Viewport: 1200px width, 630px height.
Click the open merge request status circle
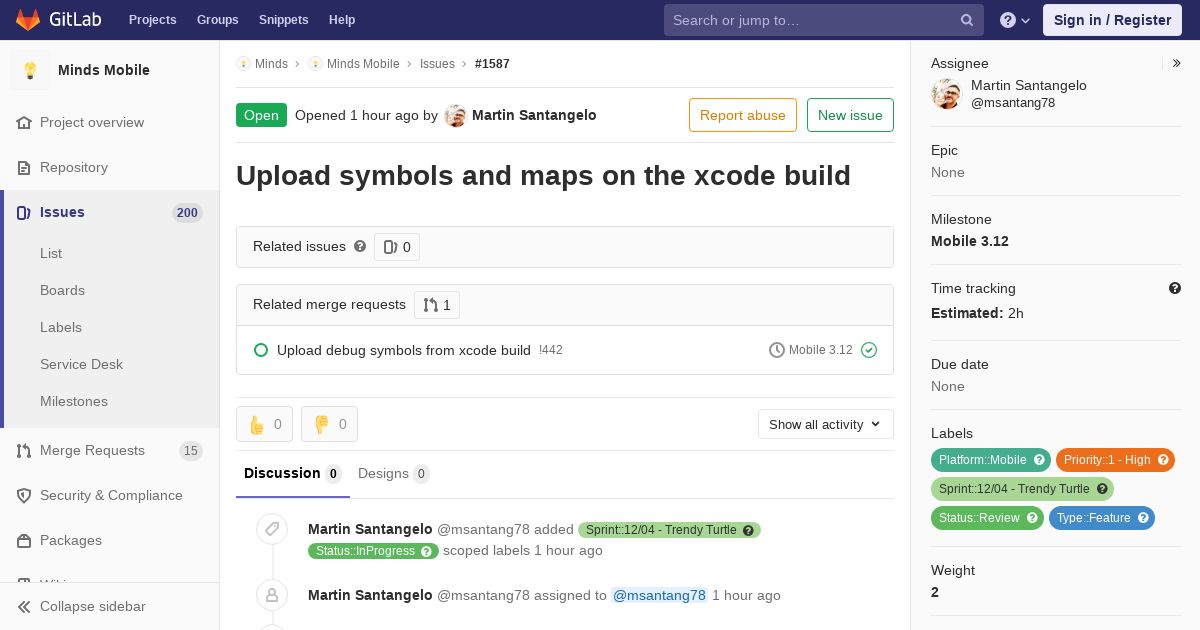point(261,350)
